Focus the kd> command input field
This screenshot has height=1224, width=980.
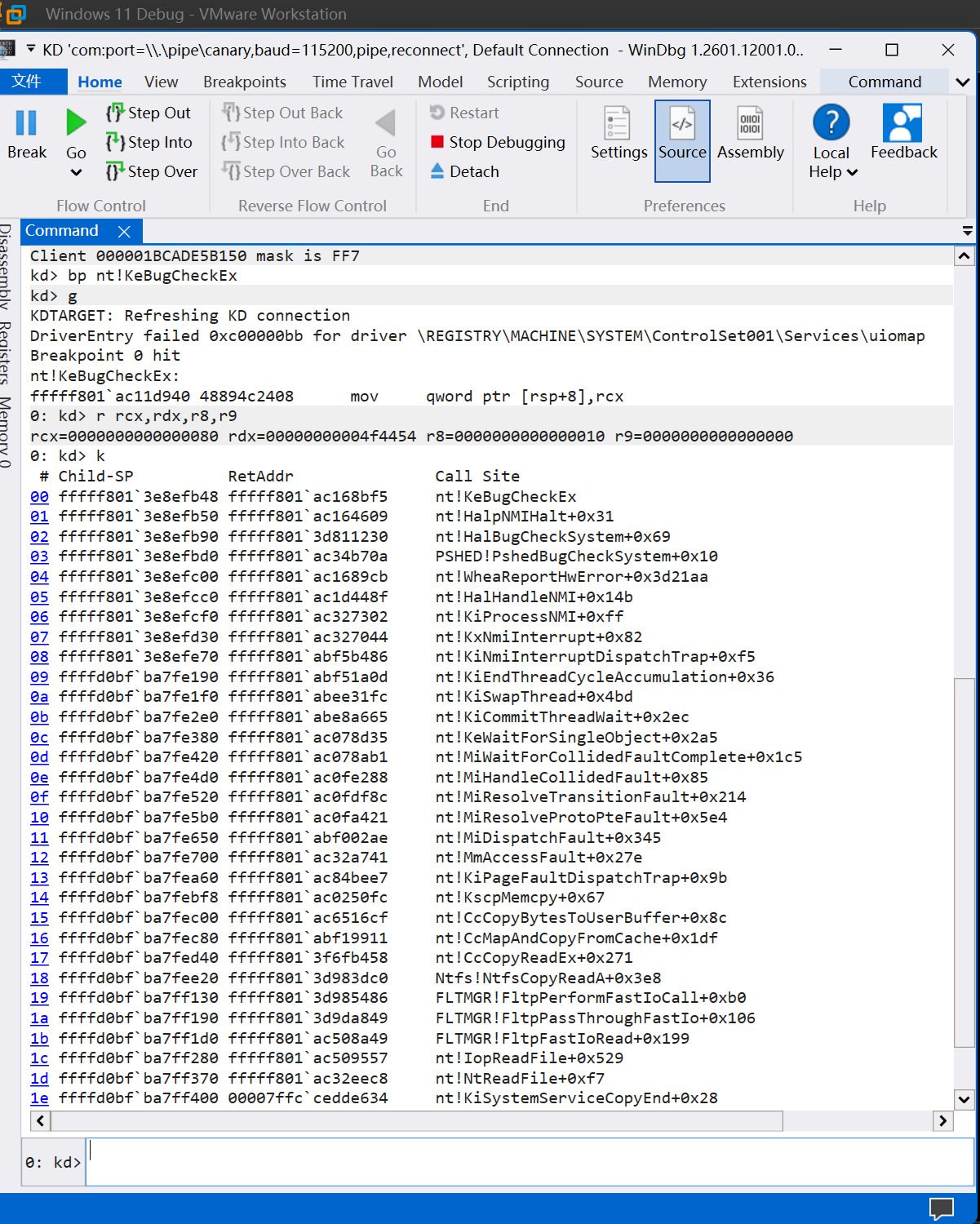tap(530, 1162)
